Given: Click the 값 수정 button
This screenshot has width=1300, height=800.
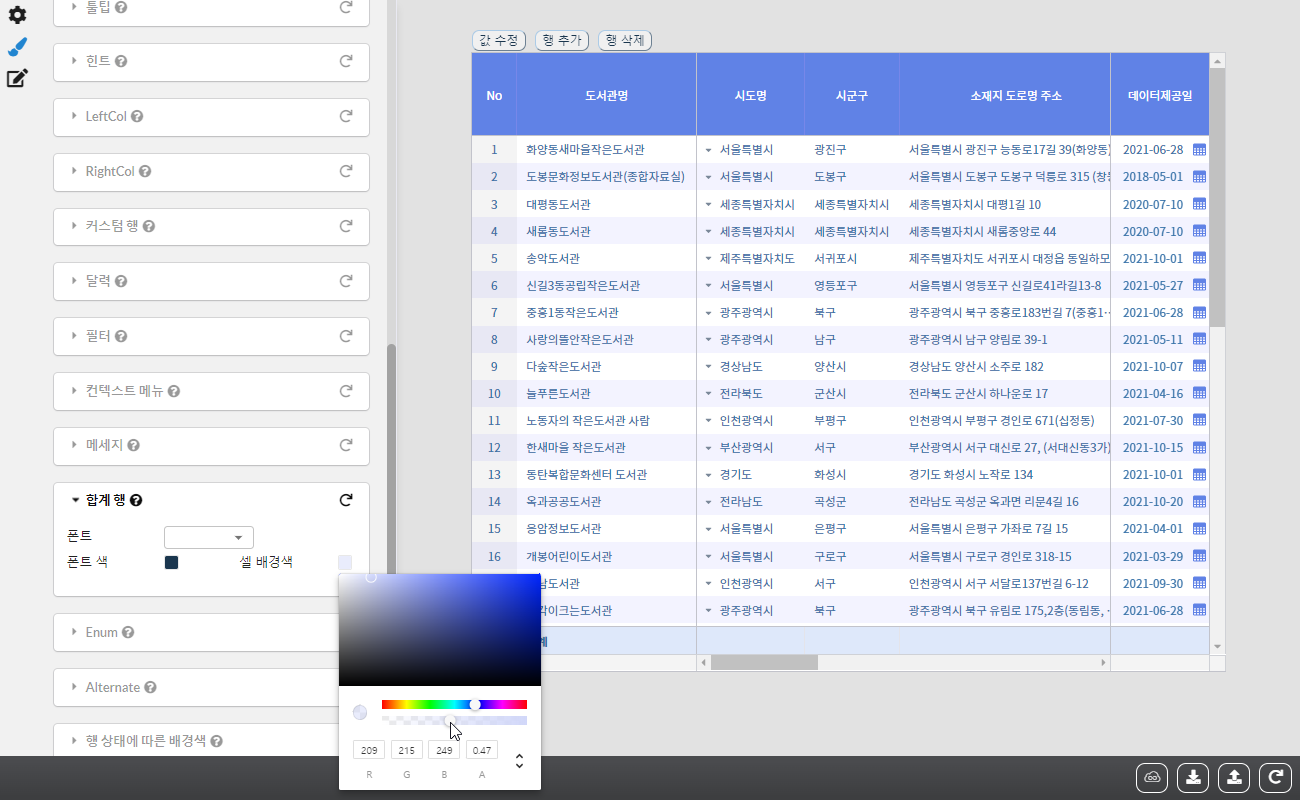Looking at the screenshot, I should click(499, 40).
